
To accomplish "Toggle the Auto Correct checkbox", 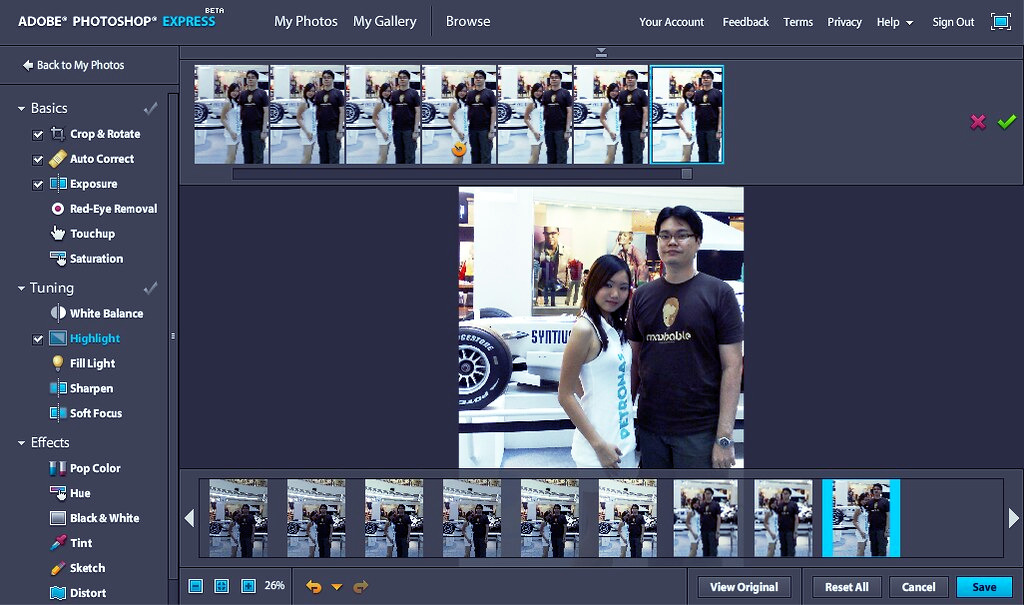I will point(38,159).
